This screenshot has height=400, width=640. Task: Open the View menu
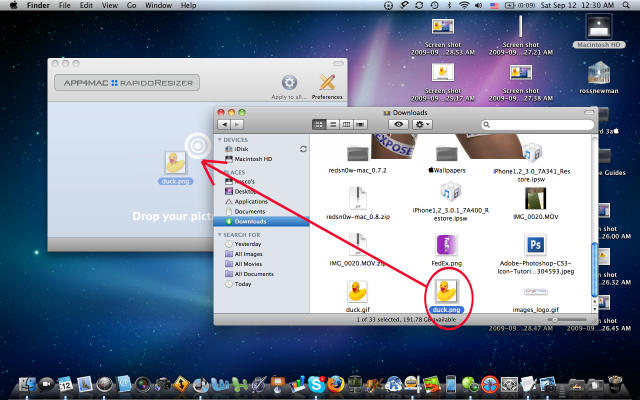pyautogui.click(x=109, y=5)
